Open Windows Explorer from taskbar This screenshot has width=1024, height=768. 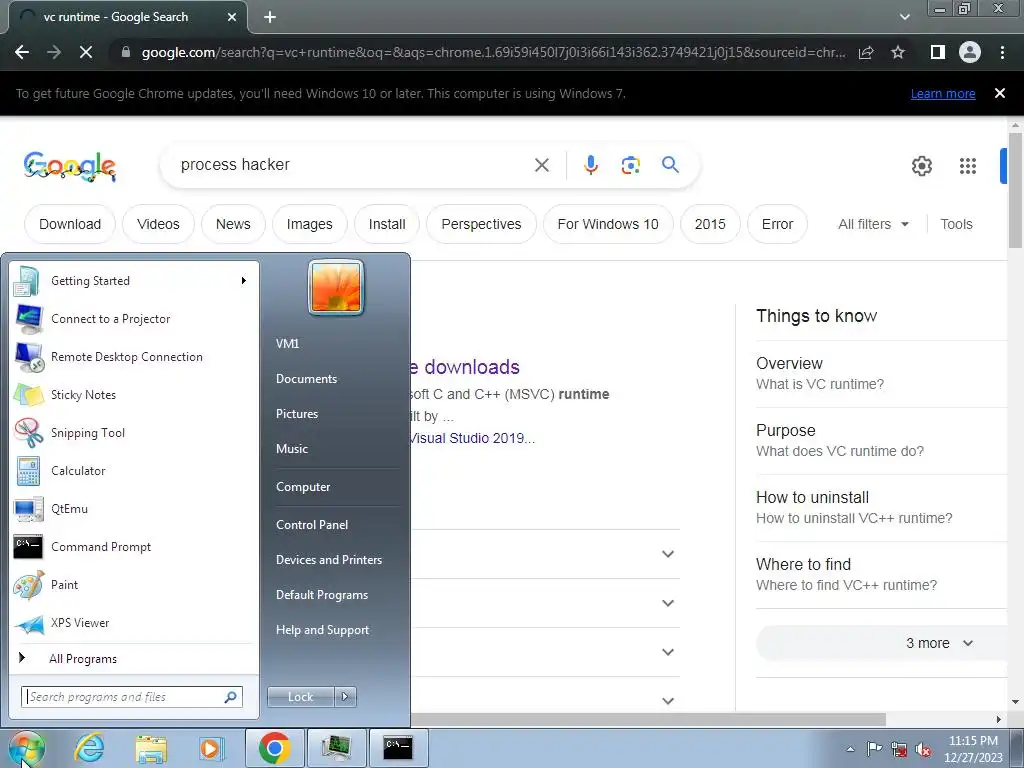151,748
